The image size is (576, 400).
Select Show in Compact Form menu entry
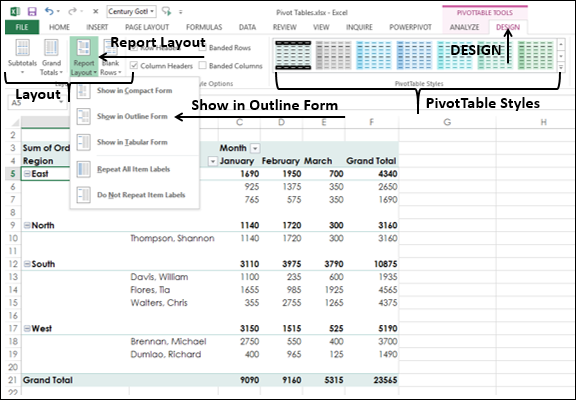(x=134, y=91)
